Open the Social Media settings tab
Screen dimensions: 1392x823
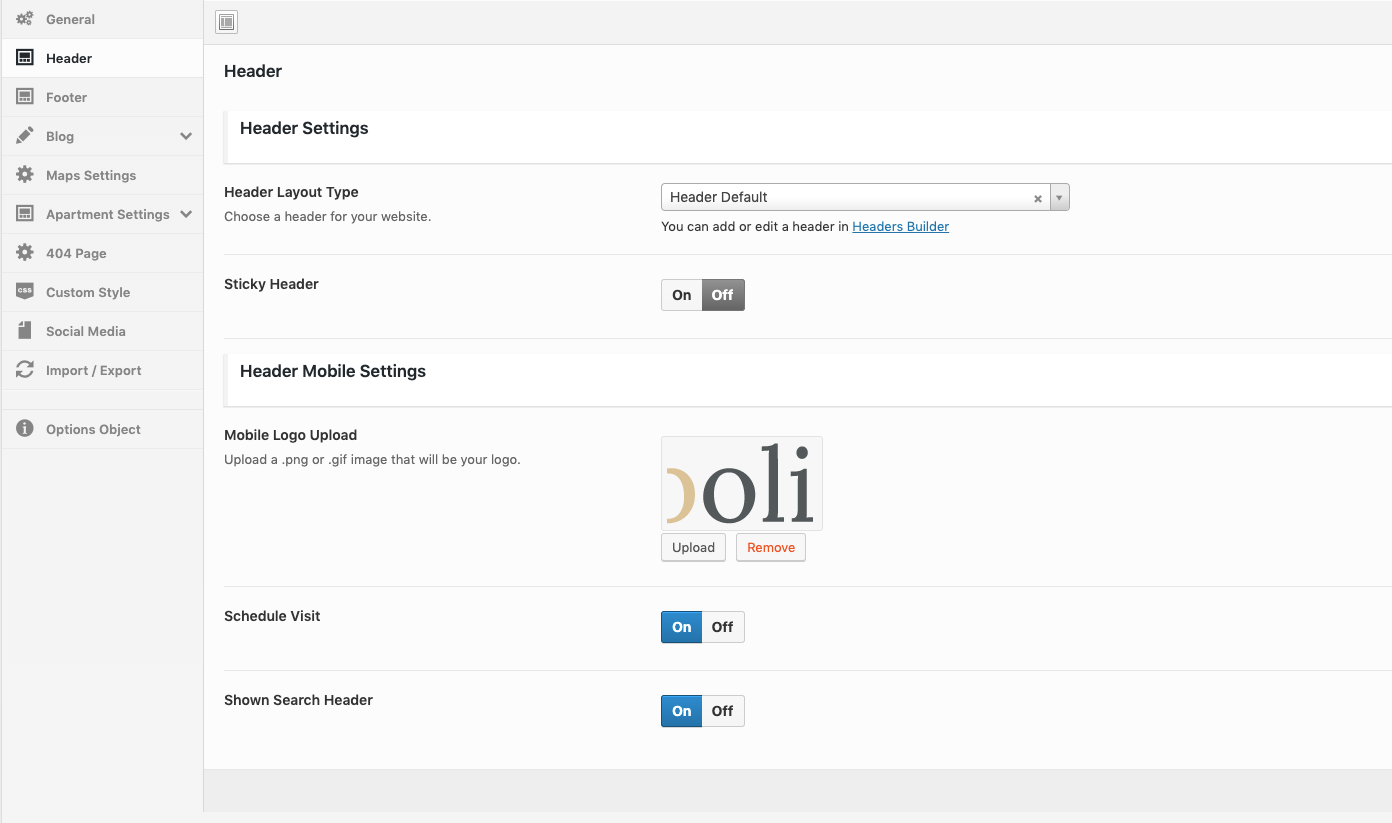pos(85,331)
